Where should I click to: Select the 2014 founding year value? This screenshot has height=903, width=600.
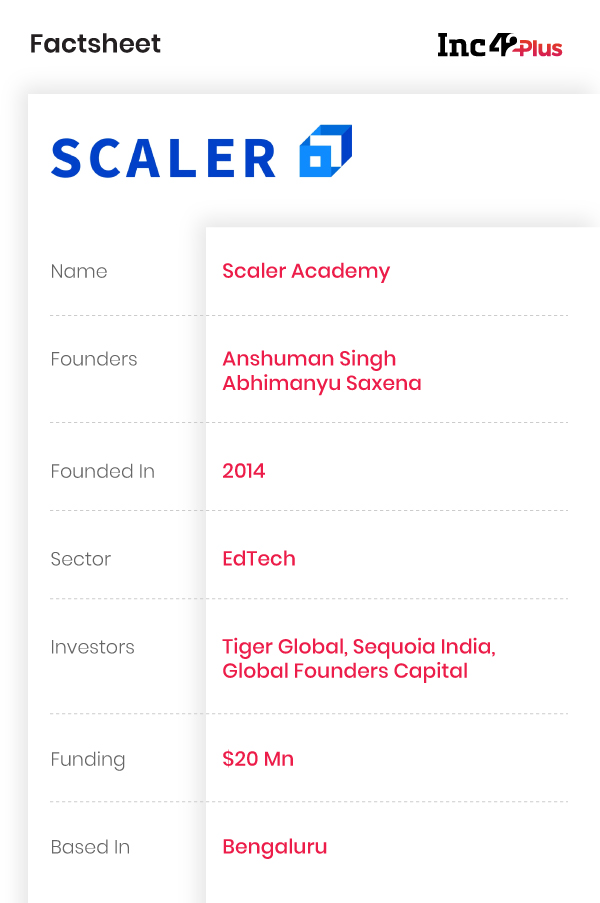pyautogui.click(x=244, y=471)
